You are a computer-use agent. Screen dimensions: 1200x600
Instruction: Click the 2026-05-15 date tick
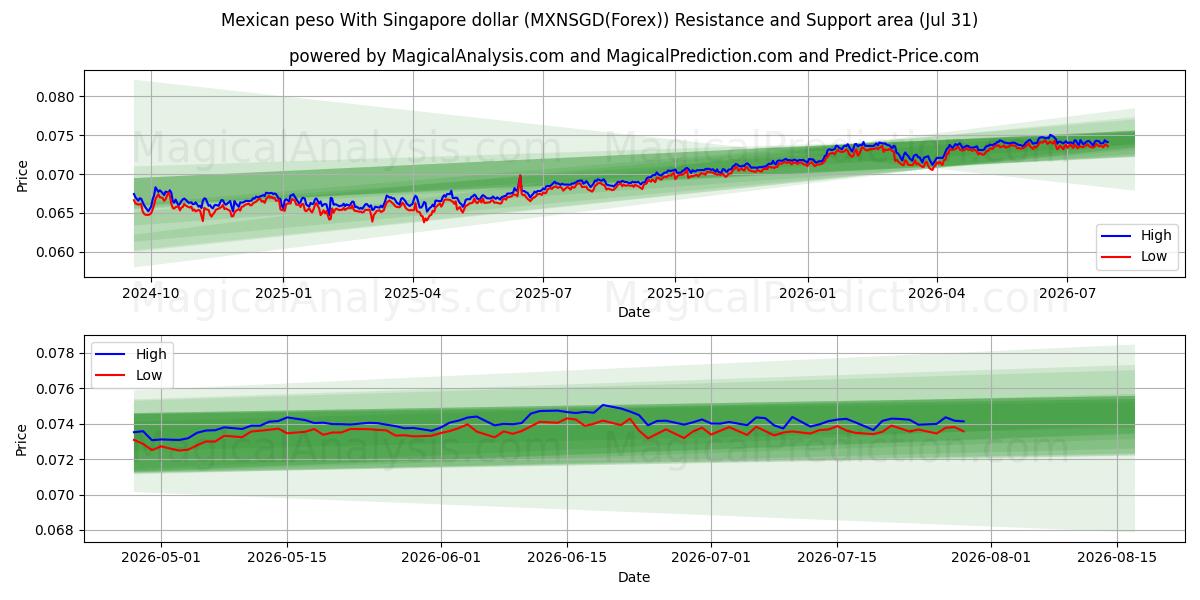(x=287, y=558)
